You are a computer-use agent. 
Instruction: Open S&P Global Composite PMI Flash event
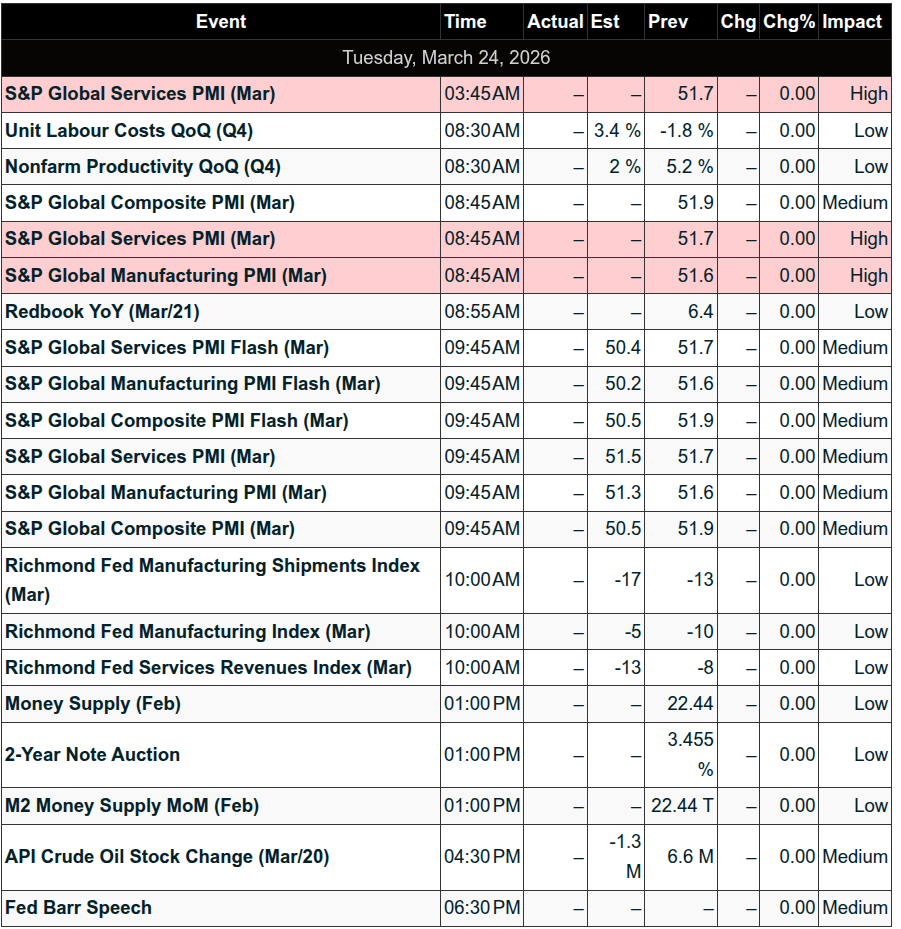[x=177, y=421]
